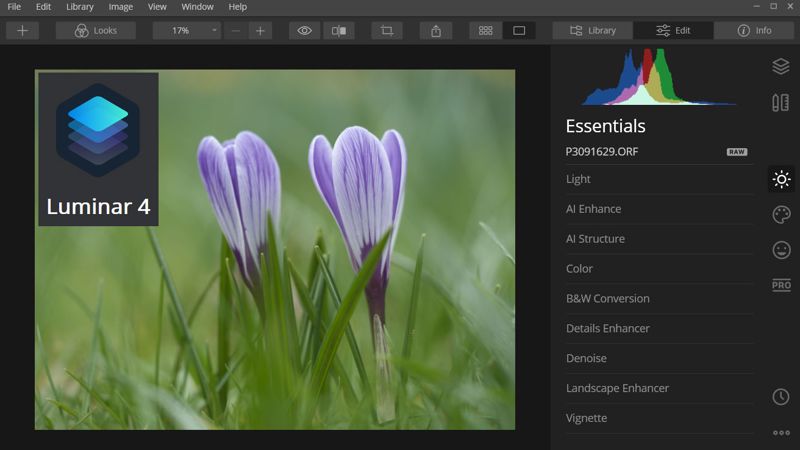Viewport: 800px width, 450px height.
Task: Open the Portrait tools face icon
Action: click(x=781, y=250)
